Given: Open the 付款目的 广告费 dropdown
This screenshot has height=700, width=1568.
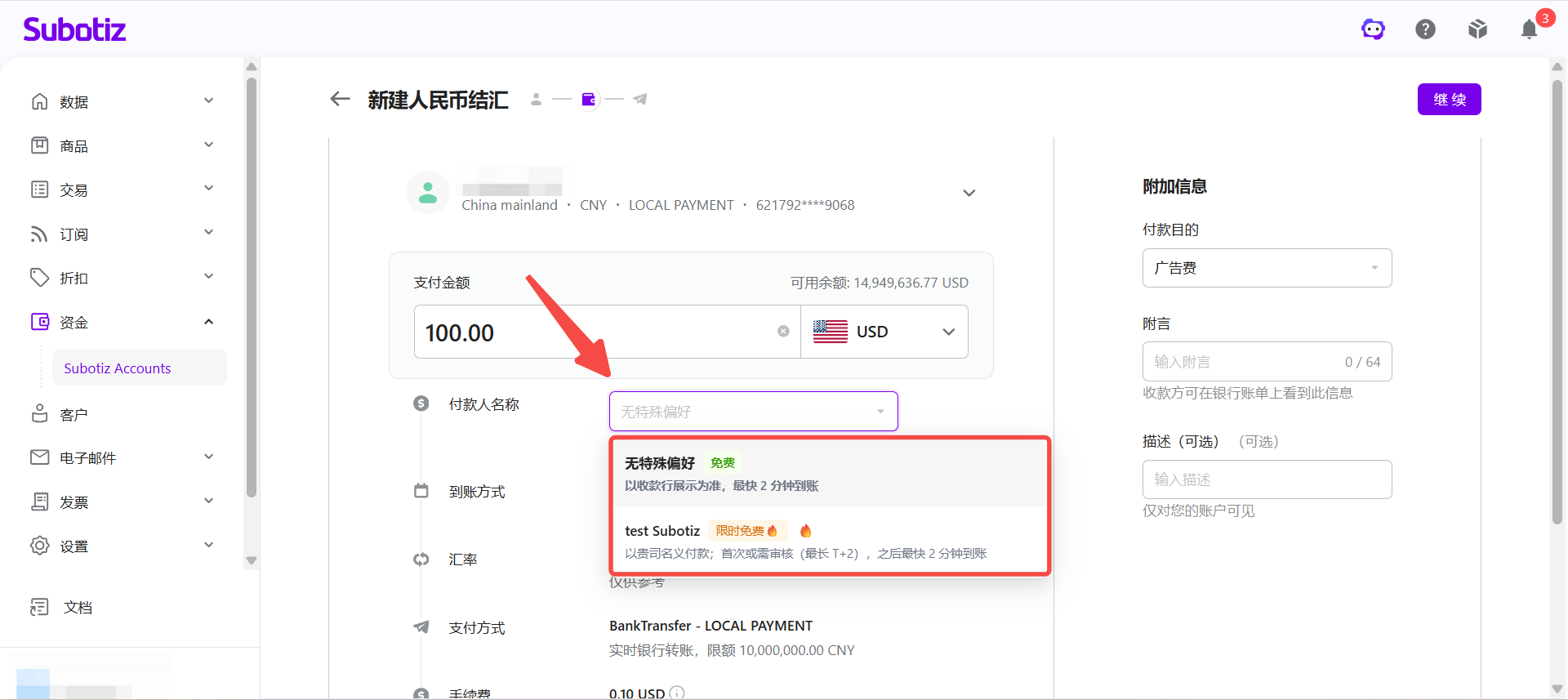Looking at the screenshot, I should (x=1267, y=268).
